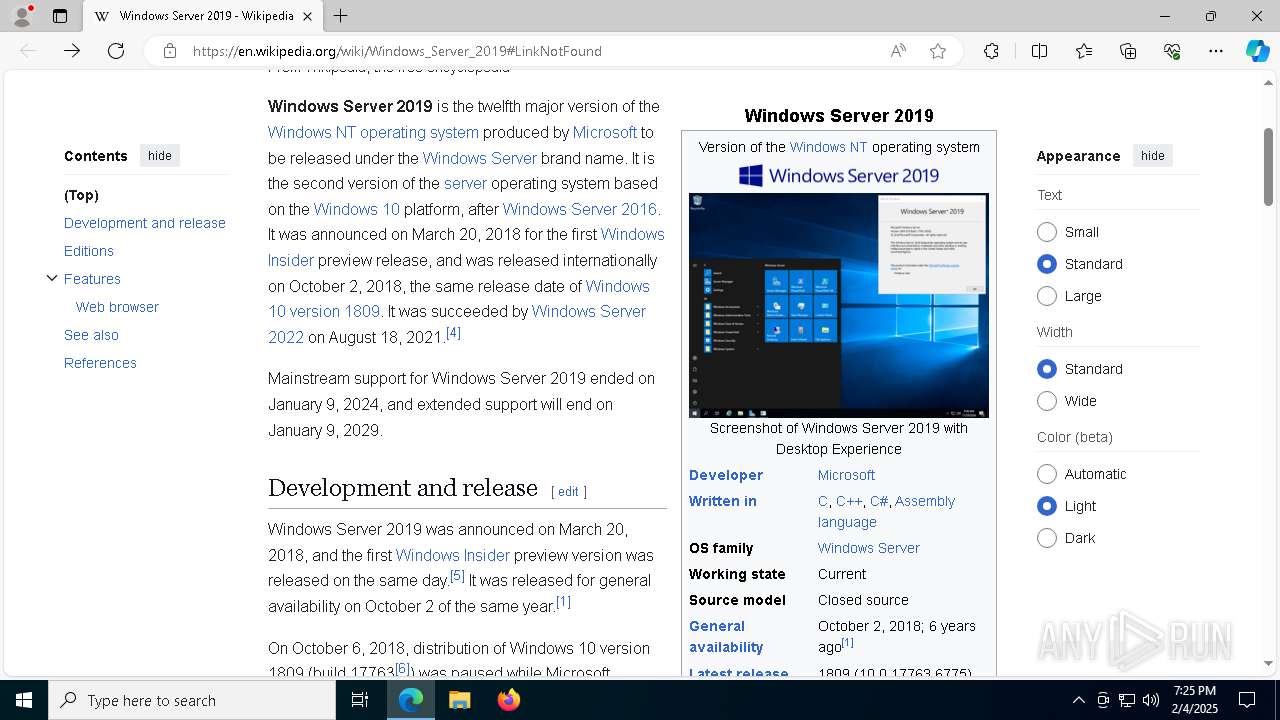Open the volume control icon
The height and width of the screenshot is (720, 1280).
point(1151,700)
